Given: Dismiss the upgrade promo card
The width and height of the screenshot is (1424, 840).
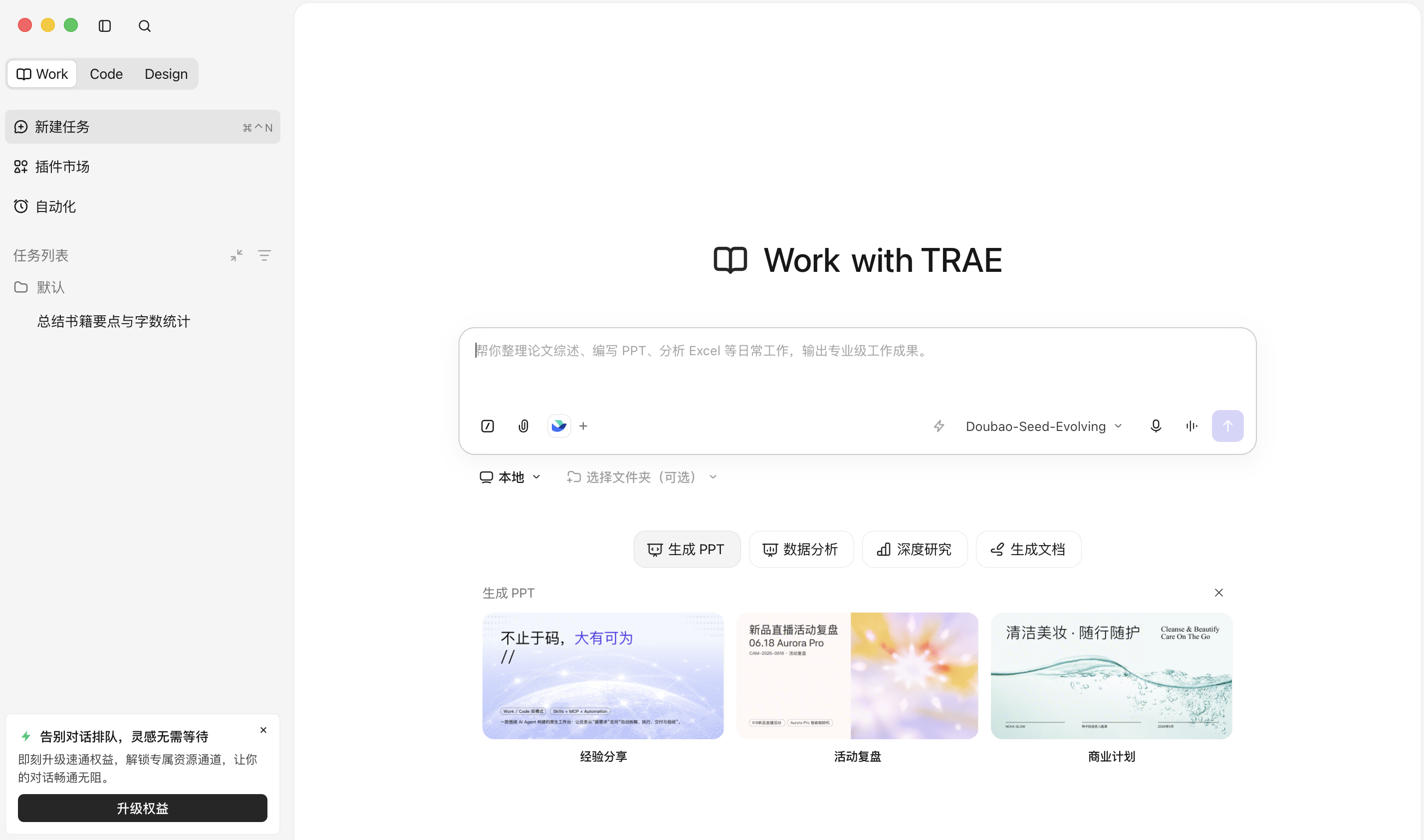Looking at the screenshot, I should point(263,730).
